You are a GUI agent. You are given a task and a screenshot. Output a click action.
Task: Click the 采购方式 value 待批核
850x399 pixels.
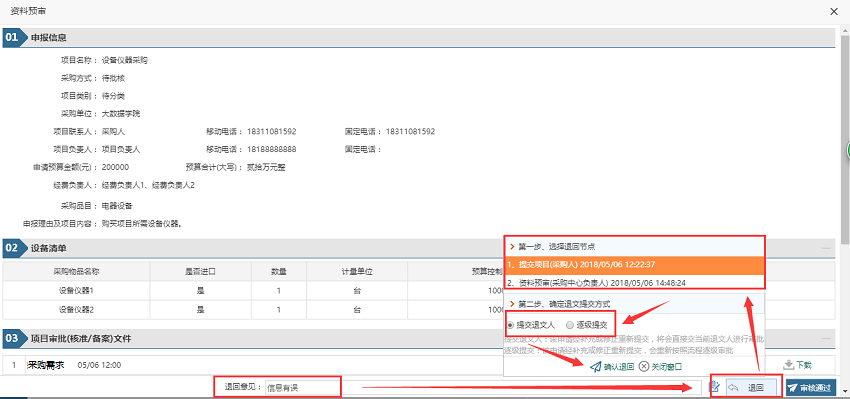click(113, 78)
